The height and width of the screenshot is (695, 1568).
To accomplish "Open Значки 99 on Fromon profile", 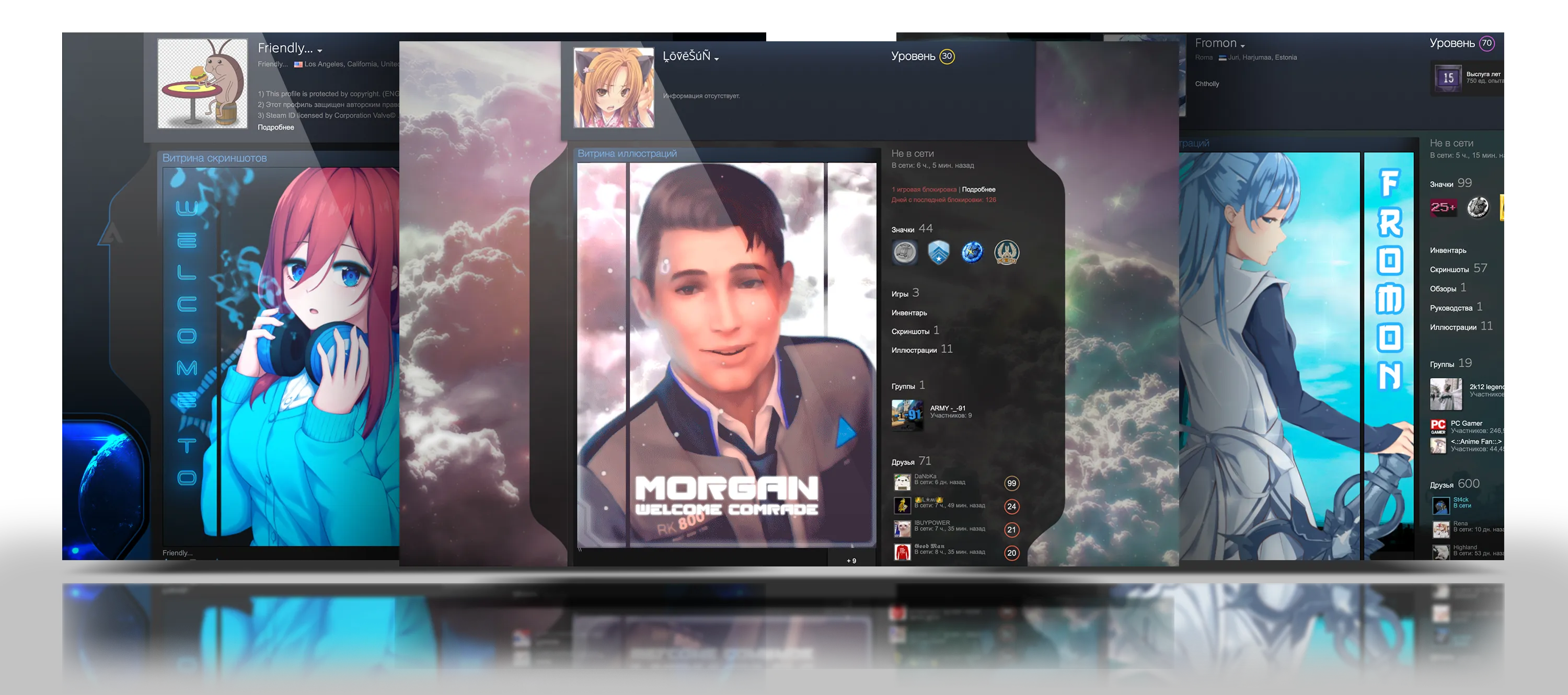I will point(1450,183).
